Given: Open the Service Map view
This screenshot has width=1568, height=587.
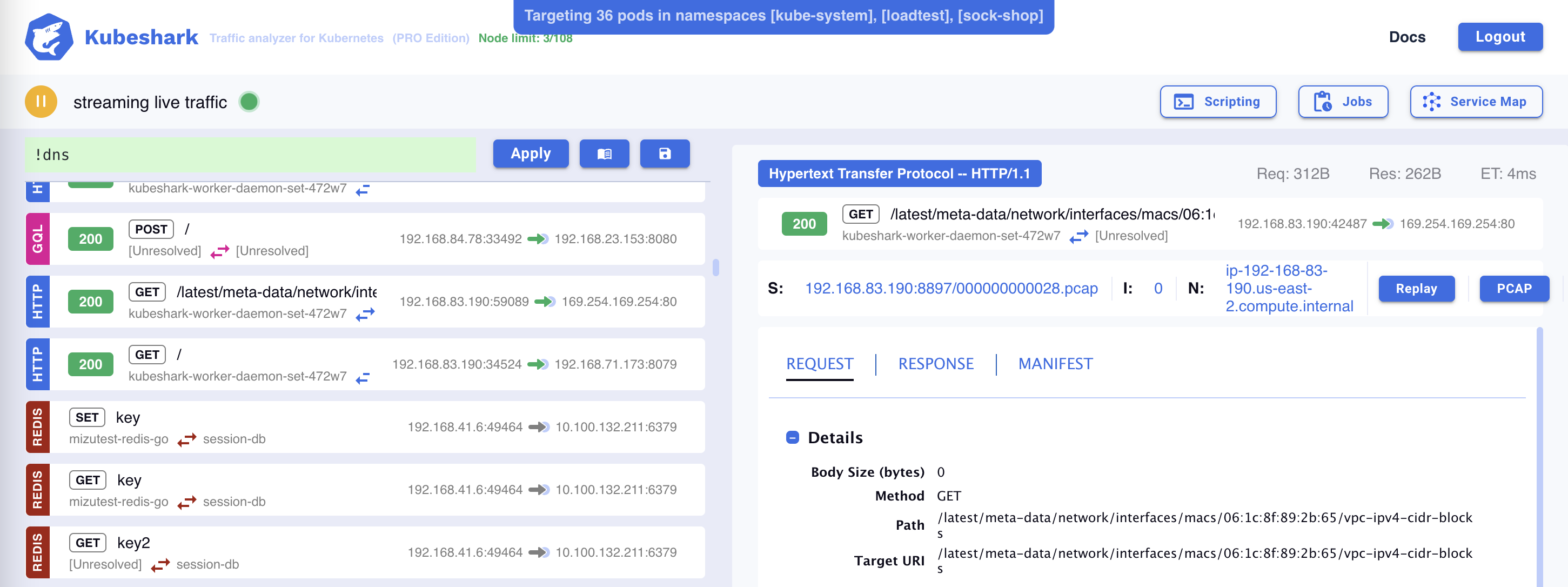Looking at the screenshot, I should pos(1476,102).
